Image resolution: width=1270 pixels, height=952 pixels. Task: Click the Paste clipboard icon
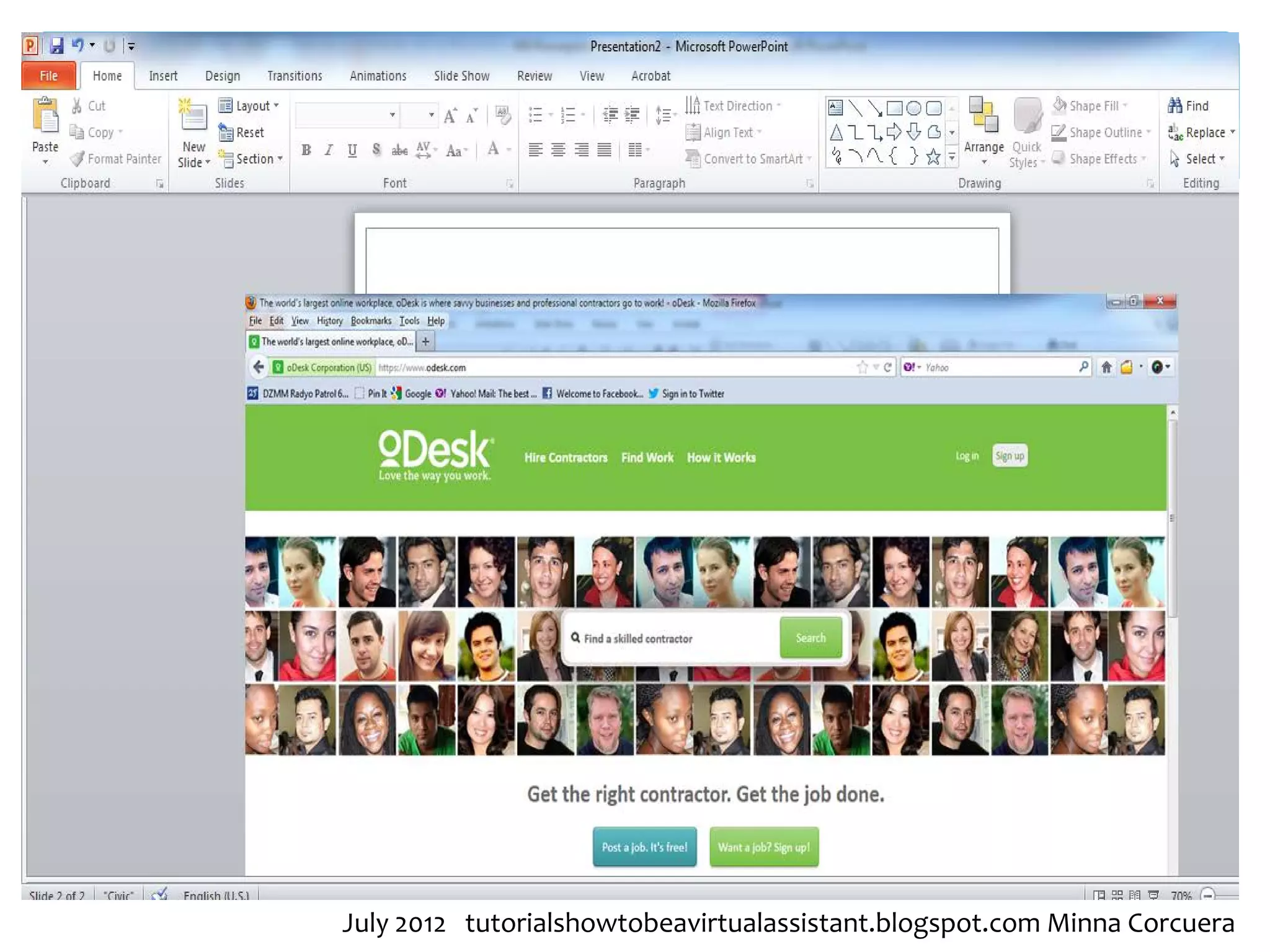pyautogui.click(x=45, y=116)
